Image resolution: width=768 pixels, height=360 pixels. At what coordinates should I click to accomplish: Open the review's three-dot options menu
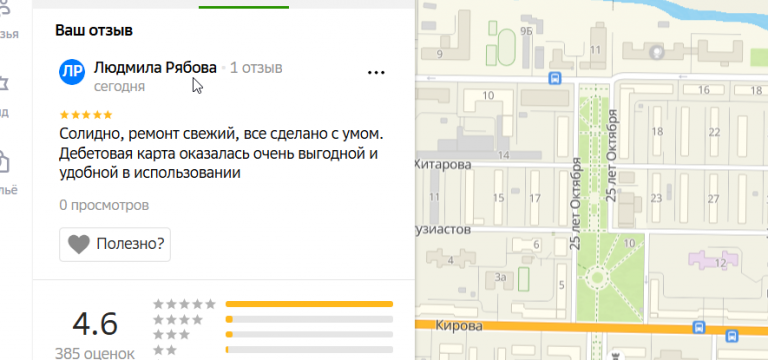(x=376, y=72)
